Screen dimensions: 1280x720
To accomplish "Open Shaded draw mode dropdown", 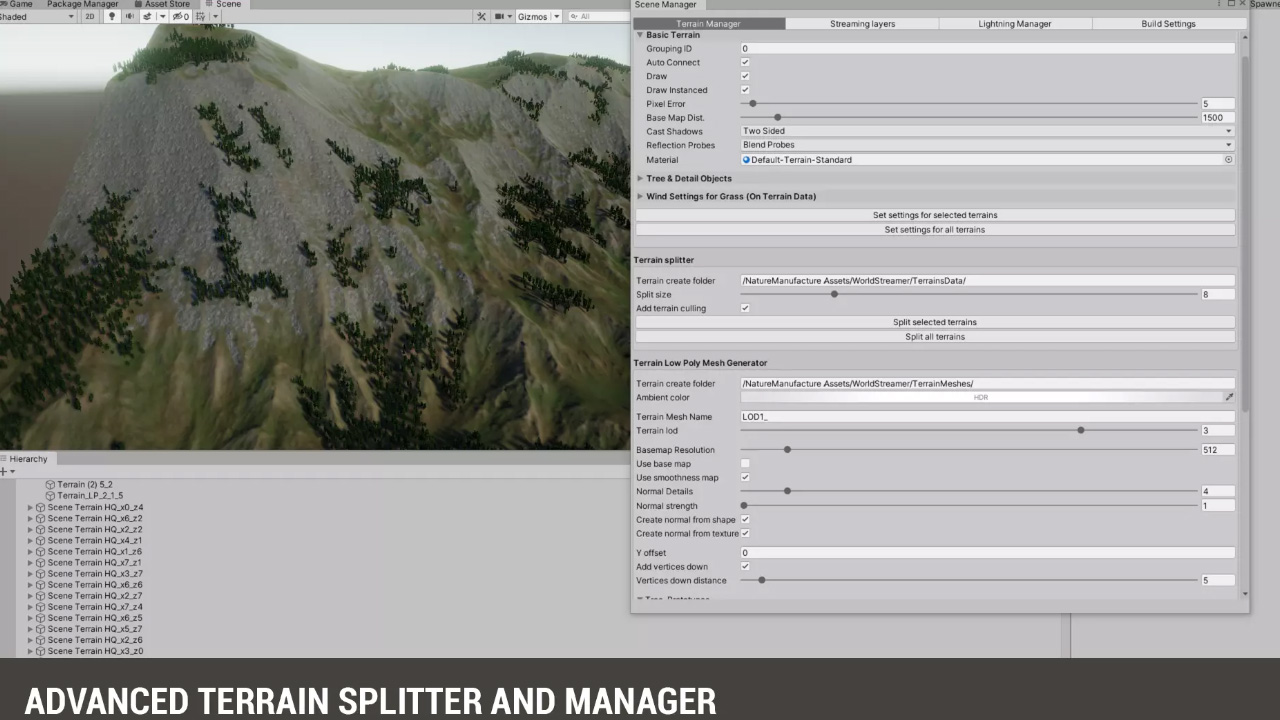I will pyautogui.click(x=38, y=16).
